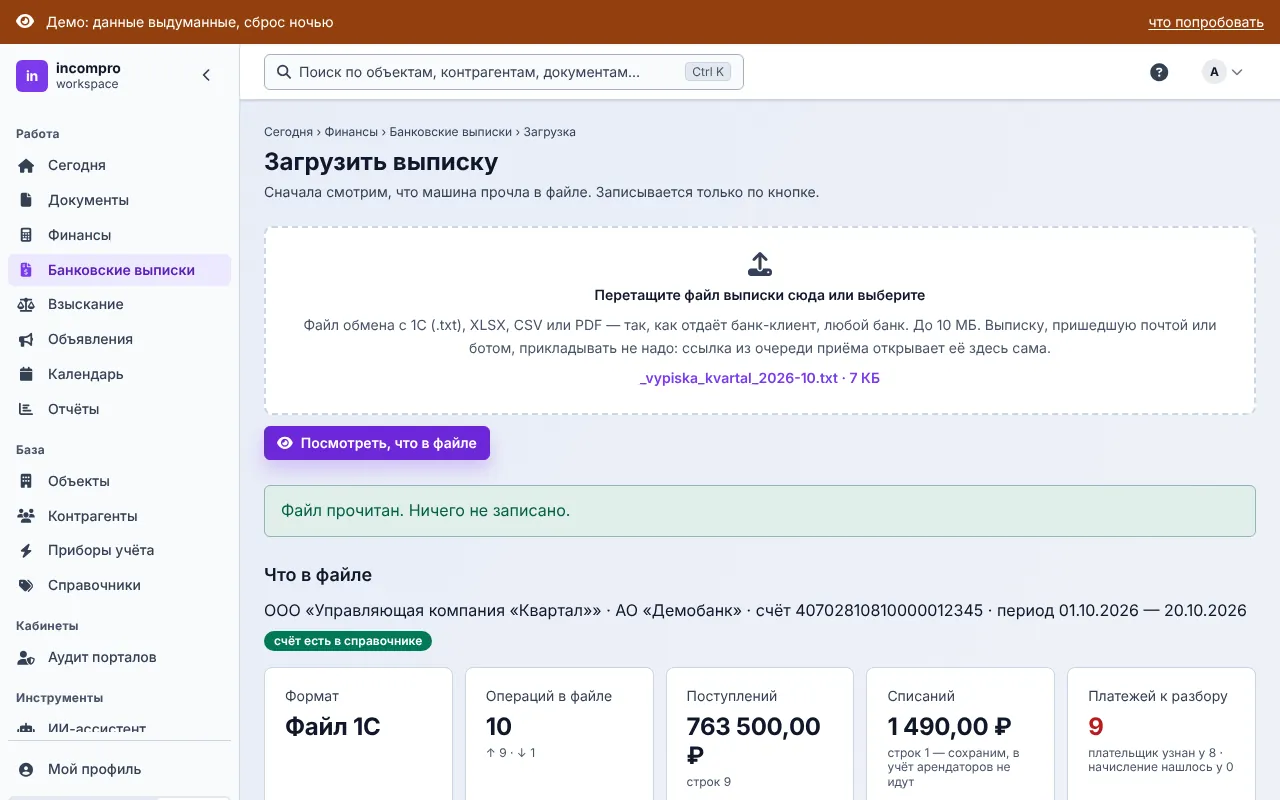1280x800 pixels.
Task: Click the Объекты building icon
Action: [x=27, y=481]
